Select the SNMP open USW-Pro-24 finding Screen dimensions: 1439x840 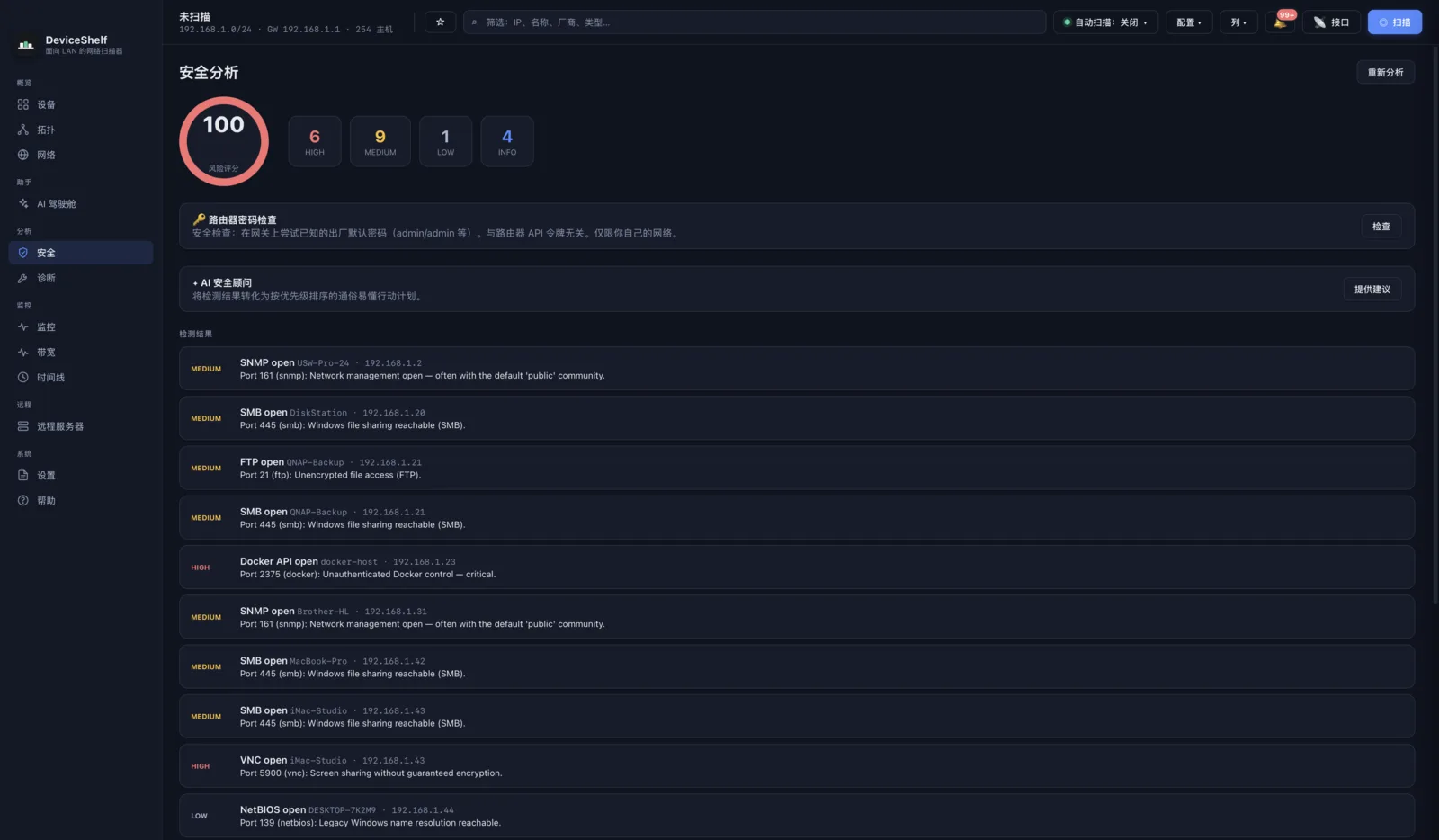797,369
